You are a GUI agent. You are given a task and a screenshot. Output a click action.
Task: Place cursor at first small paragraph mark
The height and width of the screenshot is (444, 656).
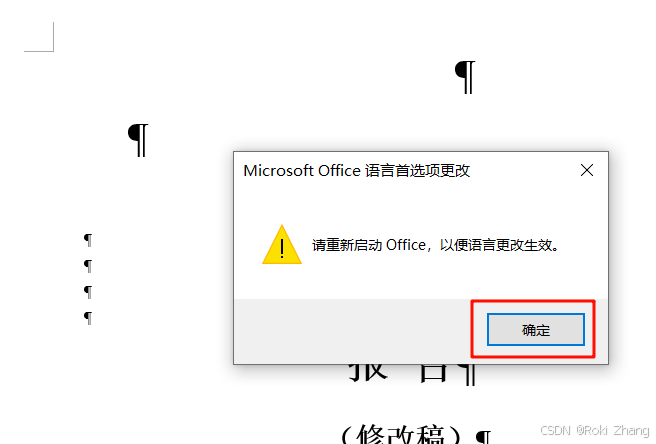pyautogui.click(x=88, y=240)
